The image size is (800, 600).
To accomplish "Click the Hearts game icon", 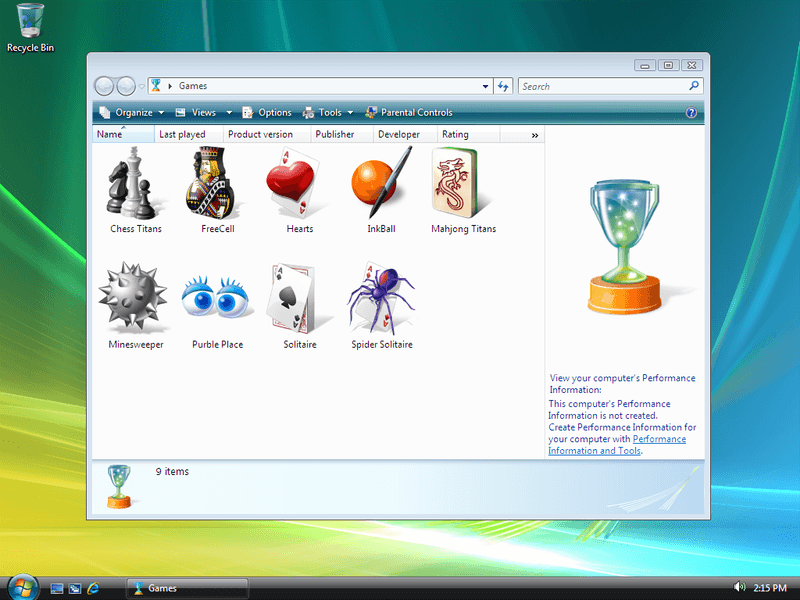I will coord(294,182).
